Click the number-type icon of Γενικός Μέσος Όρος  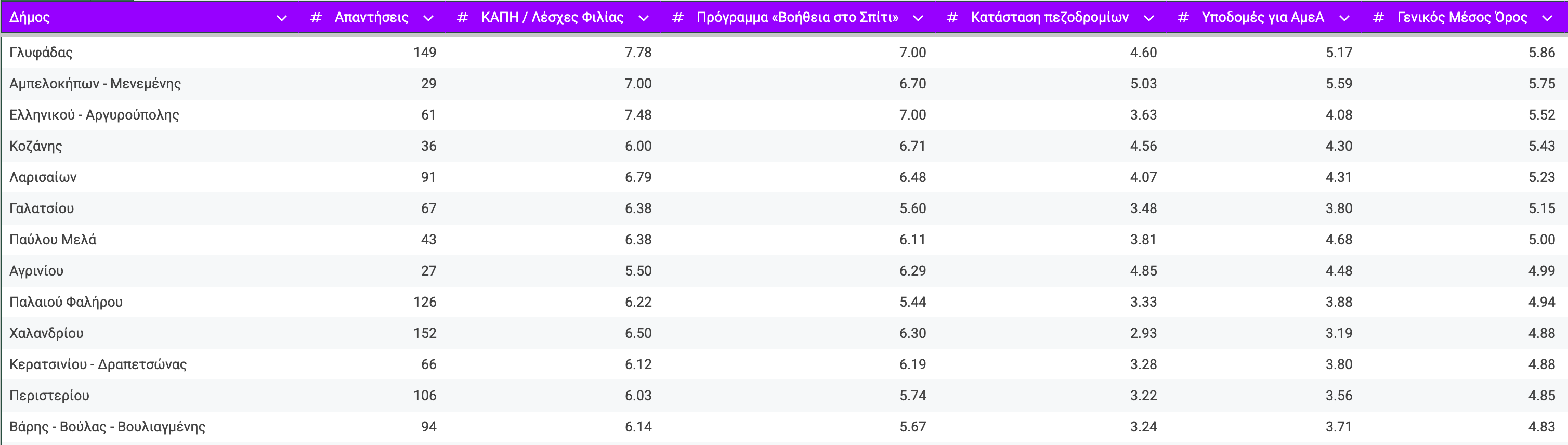tap(1378, 18)
